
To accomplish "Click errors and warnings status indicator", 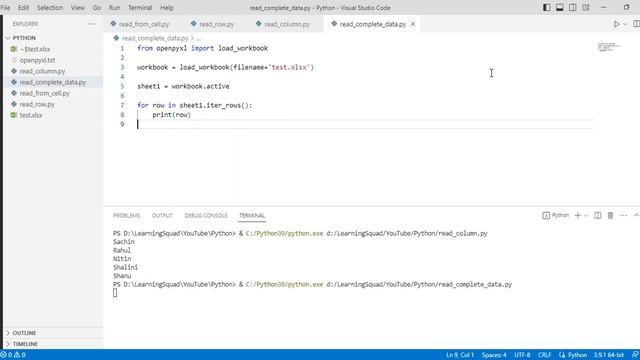I will coord(13,355).
